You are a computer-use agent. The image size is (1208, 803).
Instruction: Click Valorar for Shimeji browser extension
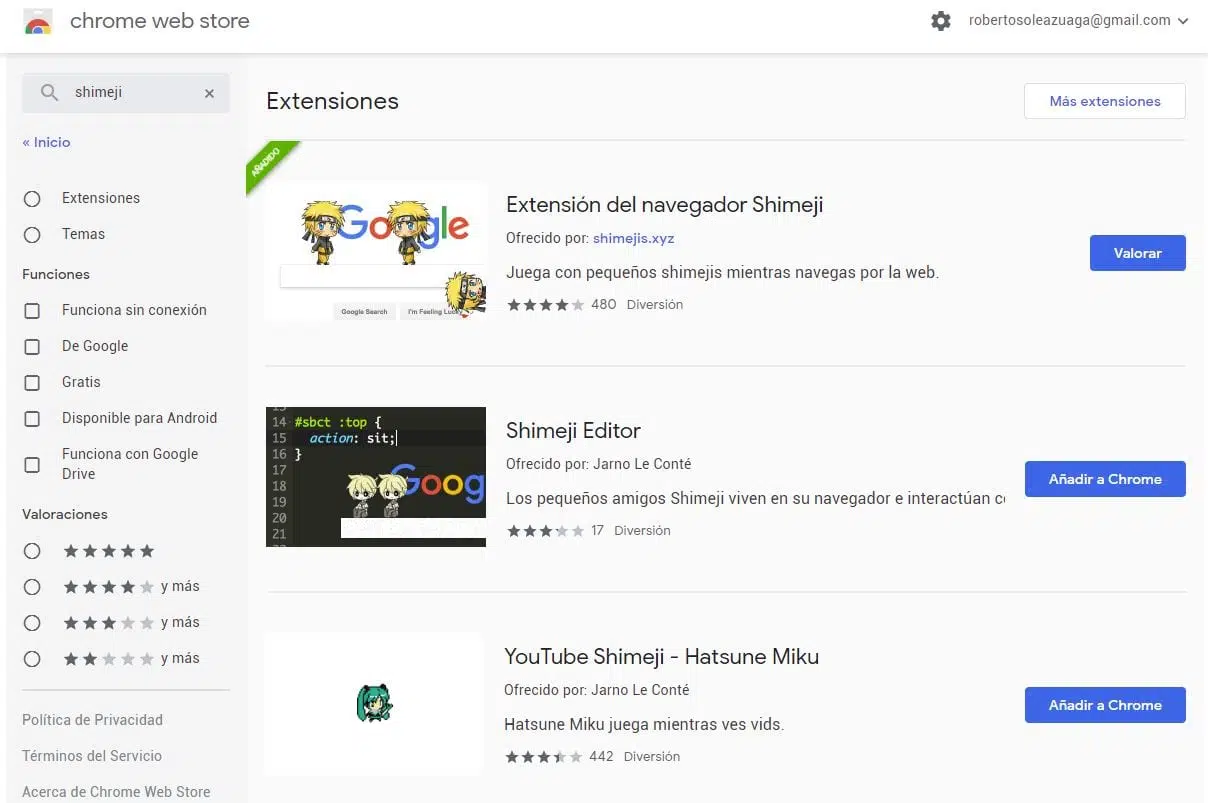1138,253
